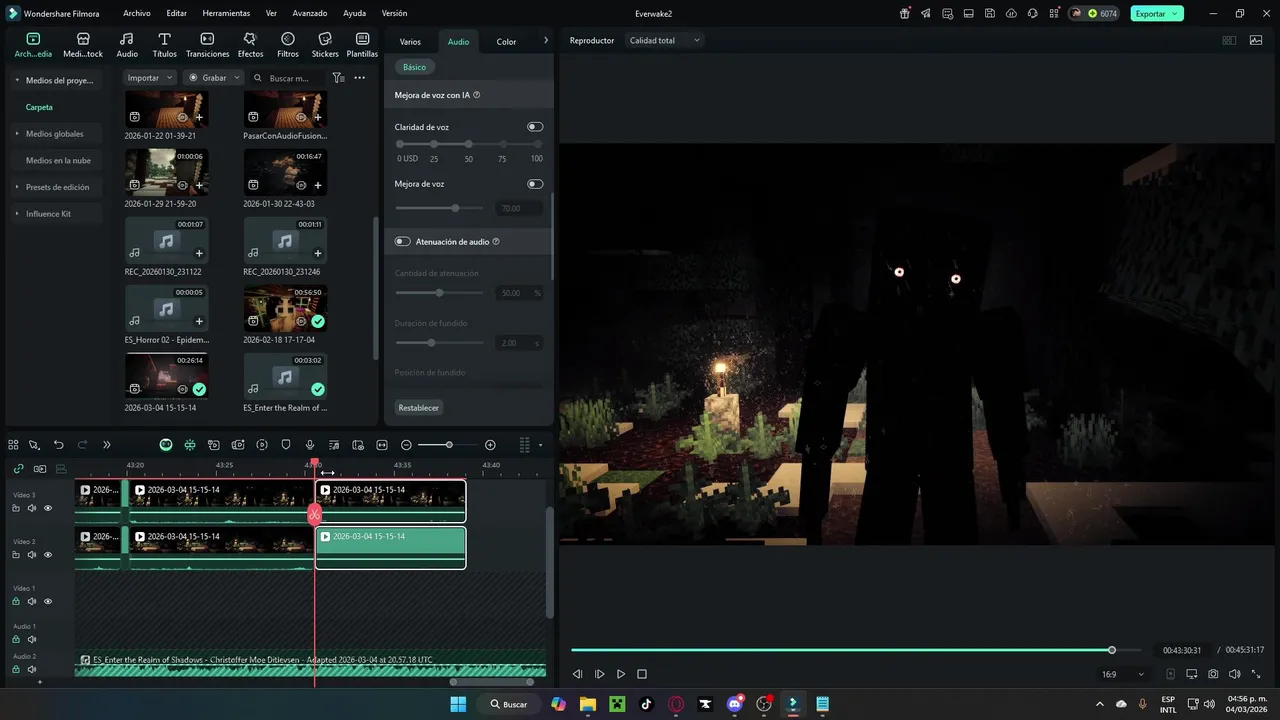
Task: Click the zoom-out minus icon on timeline
Action: [x=406, y=445]
